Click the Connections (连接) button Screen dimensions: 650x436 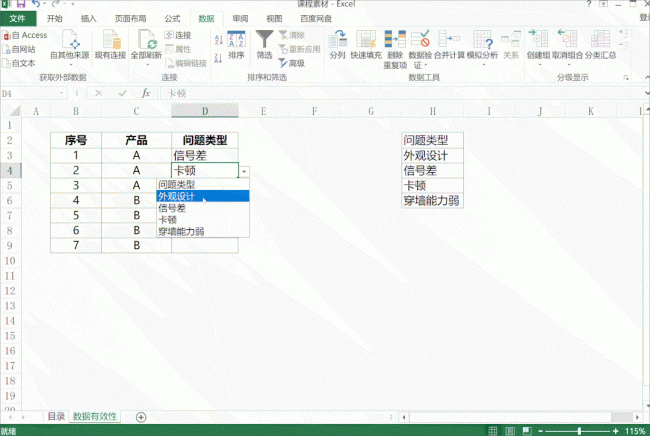click(178, 35)
